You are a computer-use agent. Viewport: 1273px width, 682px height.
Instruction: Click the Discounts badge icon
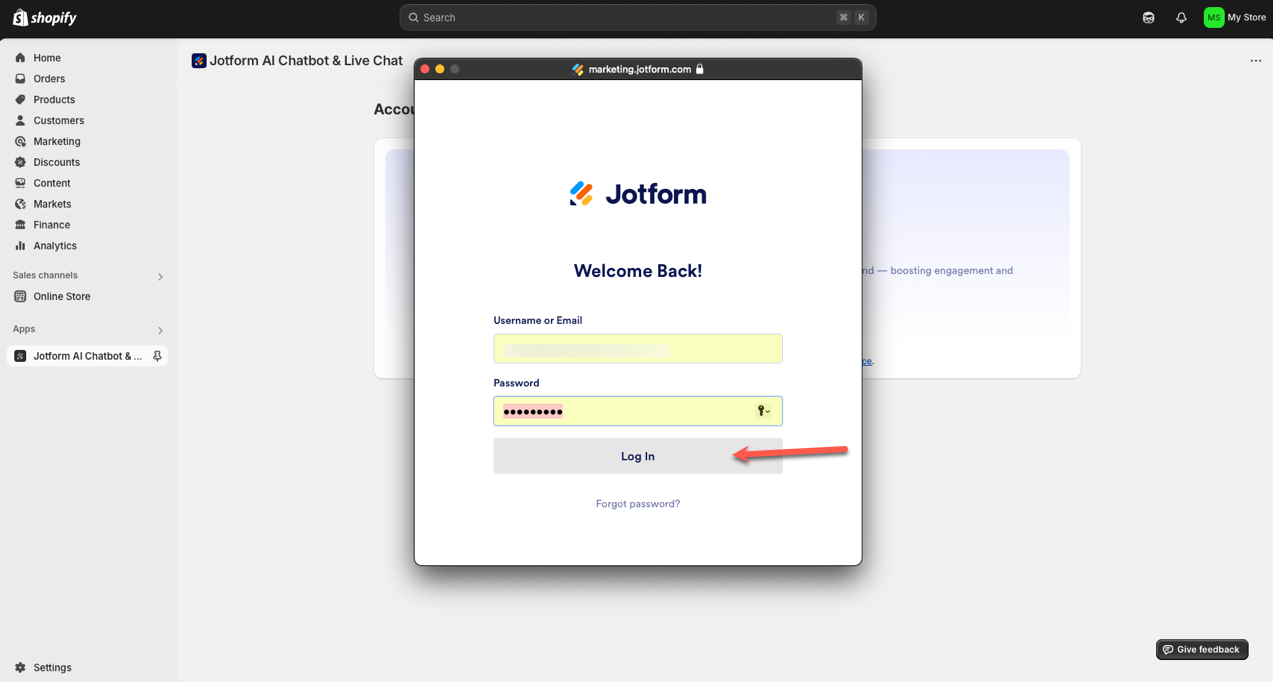click(x=20, y=162)
